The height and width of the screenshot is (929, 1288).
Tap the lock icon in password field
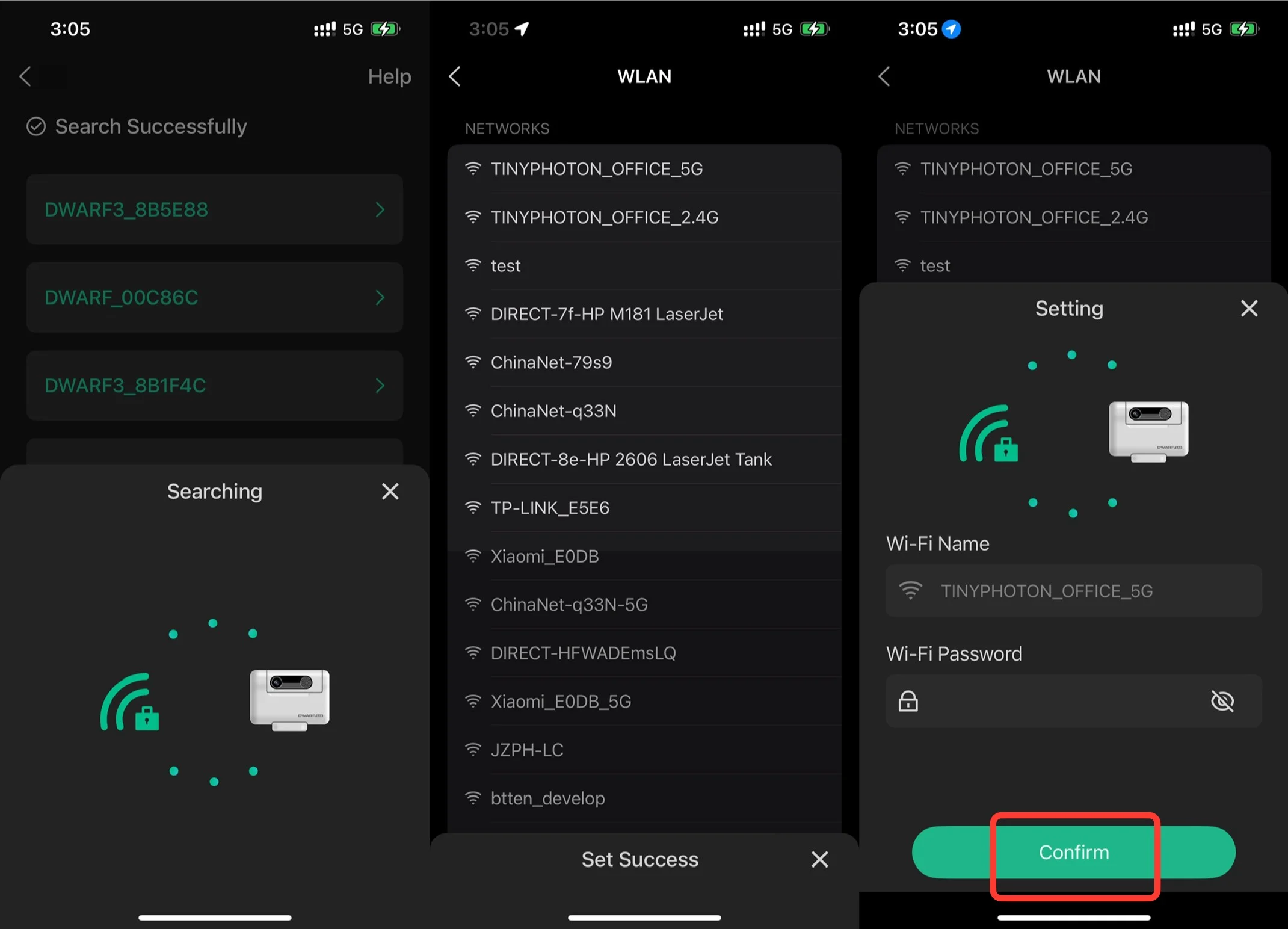[x=908, y=701]
